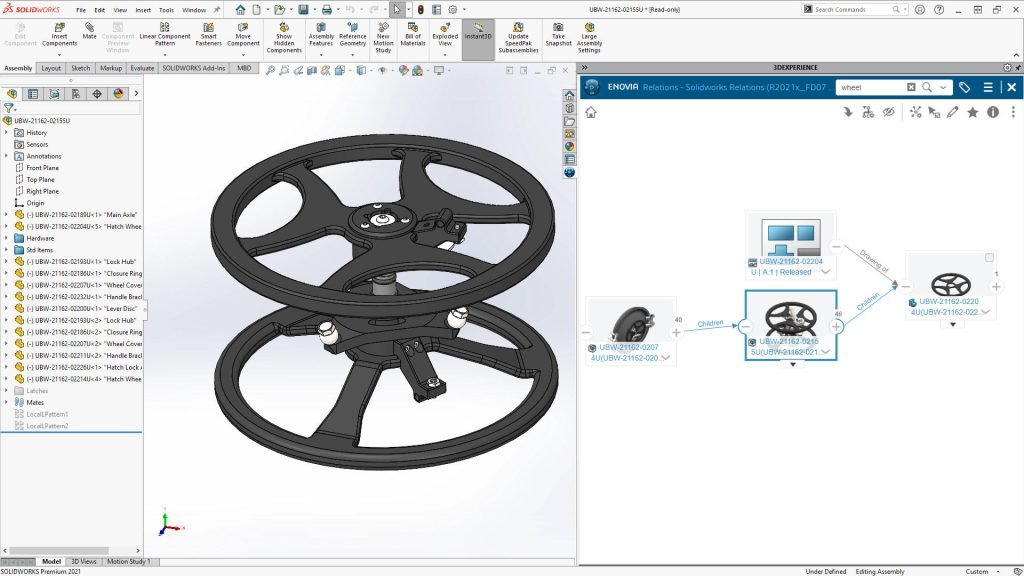Viewport: 1024px width, 576px height.
Task: Open Linear Component Pattern tool
Action: (x=165, y=35)
